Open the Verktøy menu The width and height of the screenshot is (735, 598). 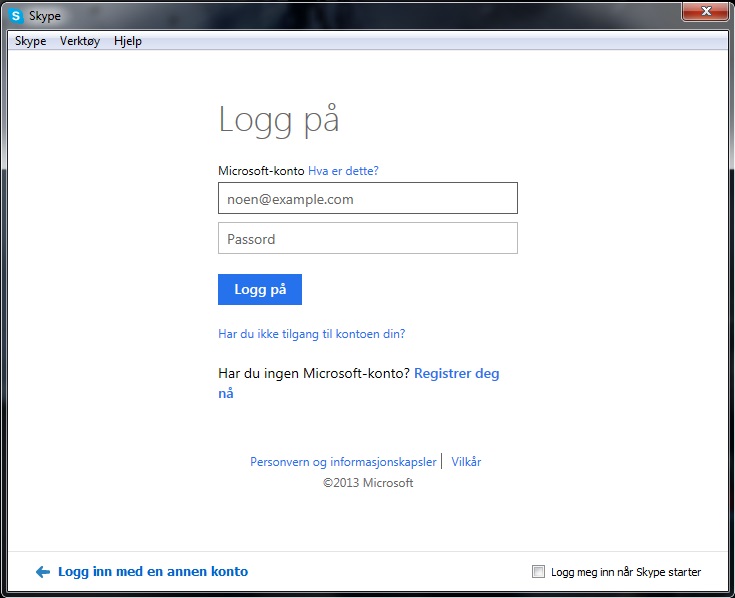coord(80,41)
